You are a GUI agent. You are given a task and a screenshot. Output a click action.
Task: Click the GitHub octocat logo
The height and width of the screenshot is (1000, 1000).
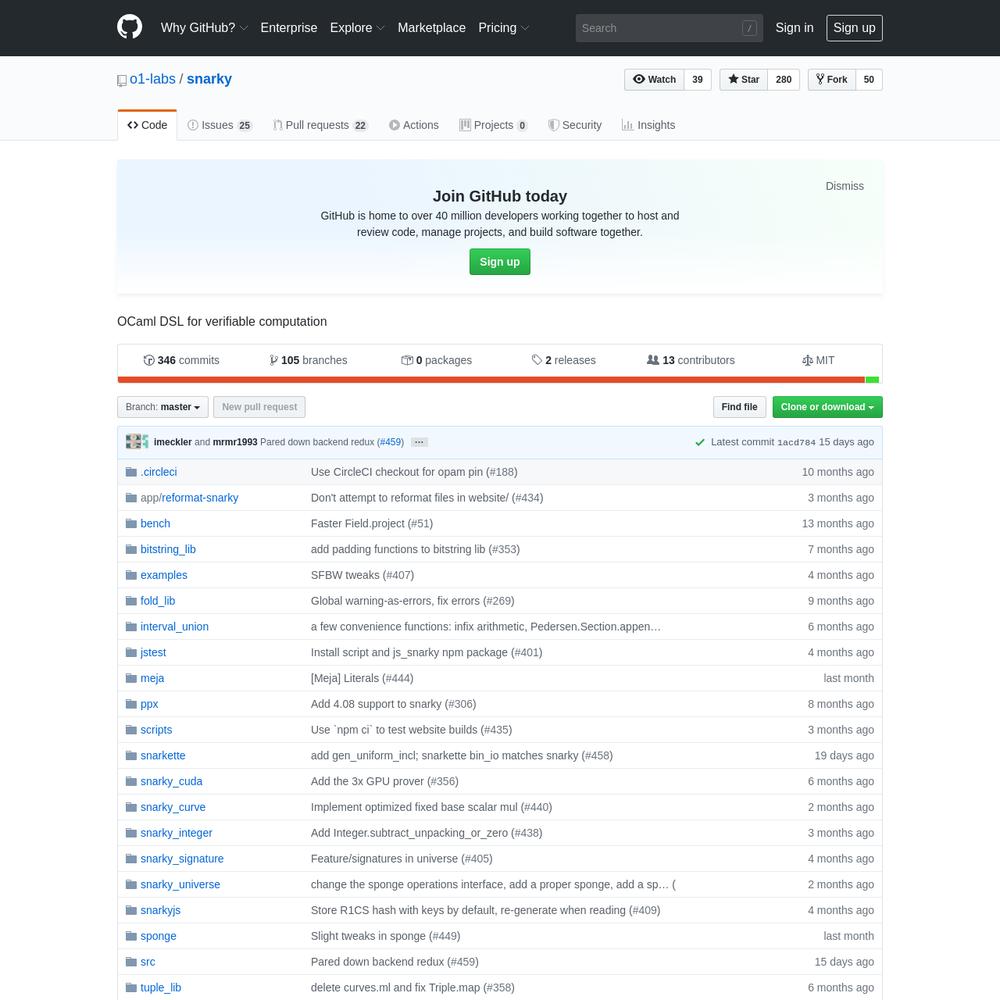[x=129, y=27]
